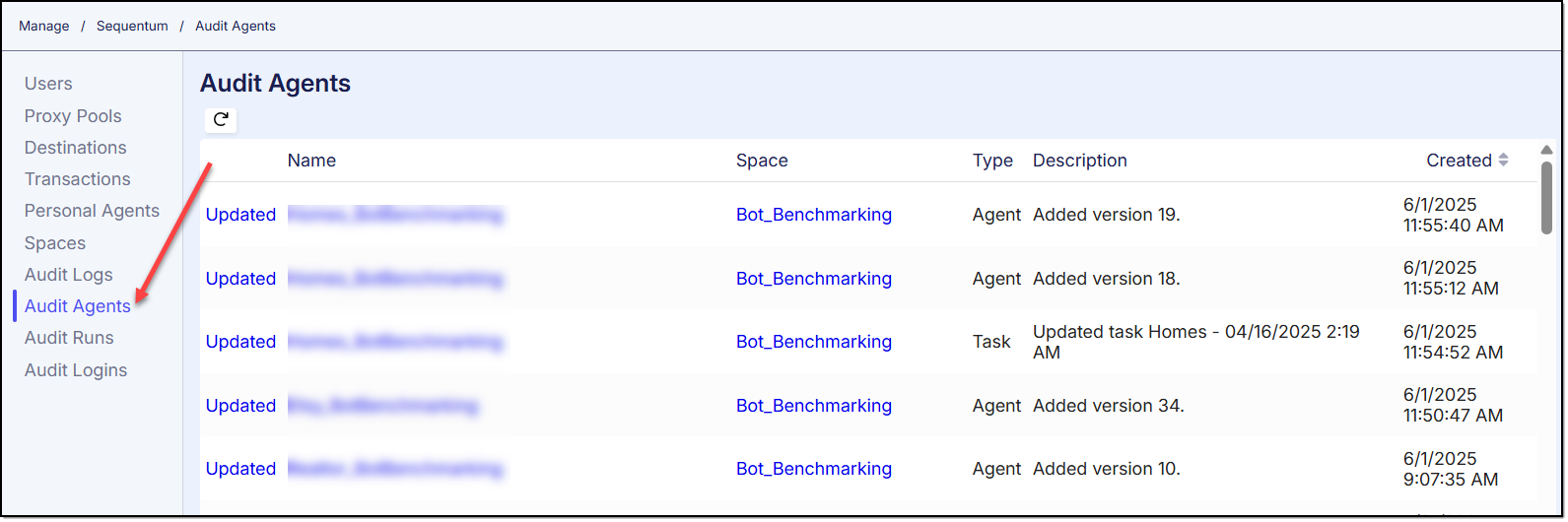Click the Manage breadcrumb link
1568x522 pixels.
[44, 27]
